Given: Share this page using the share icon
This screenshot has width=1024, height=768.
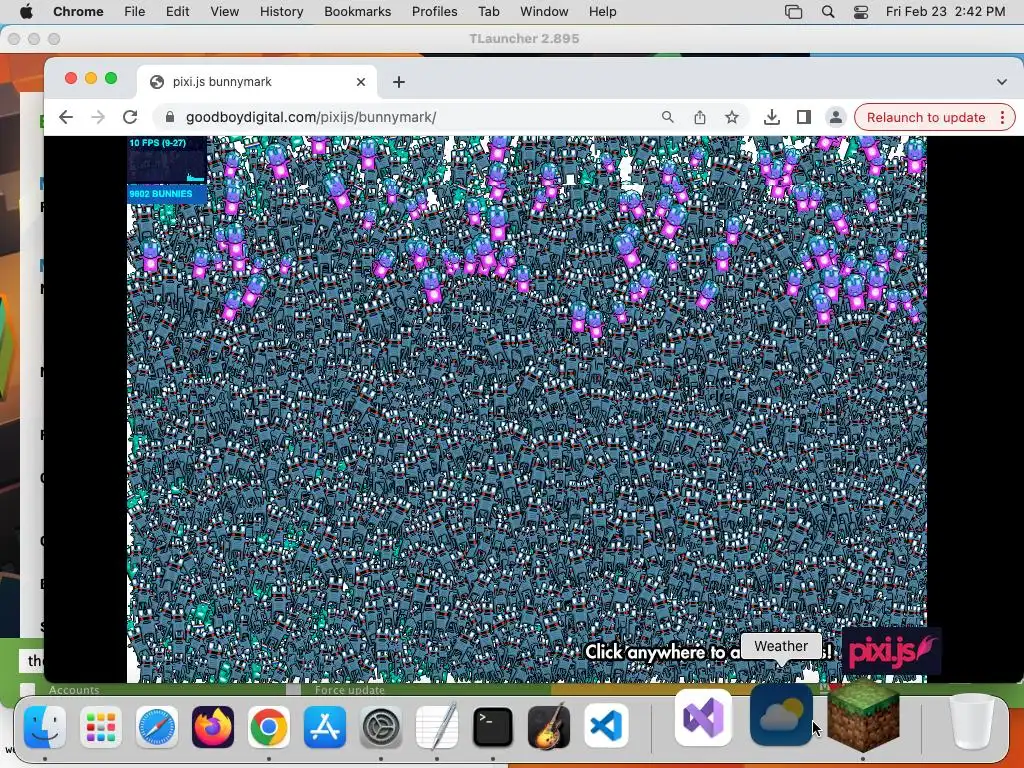Looking at the screenshot, I should 699,117.
